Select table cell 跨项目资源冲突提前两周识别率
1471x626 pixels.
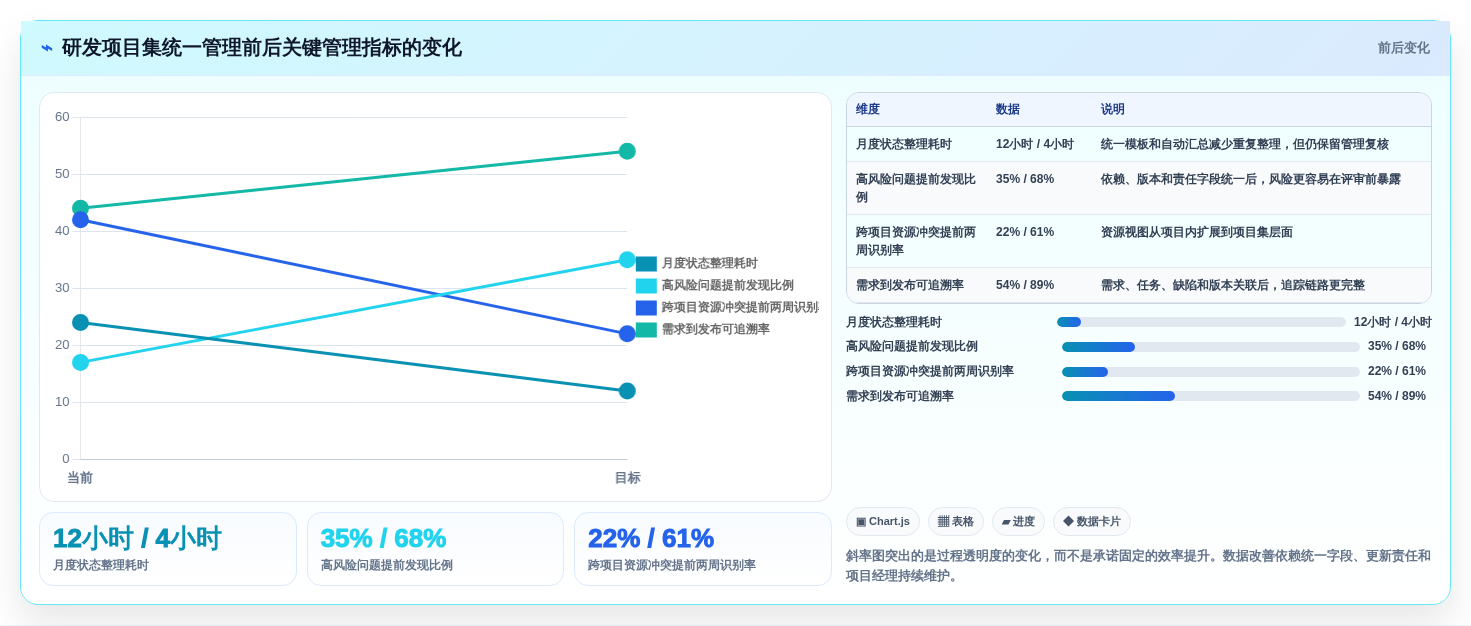pos(916,241)
